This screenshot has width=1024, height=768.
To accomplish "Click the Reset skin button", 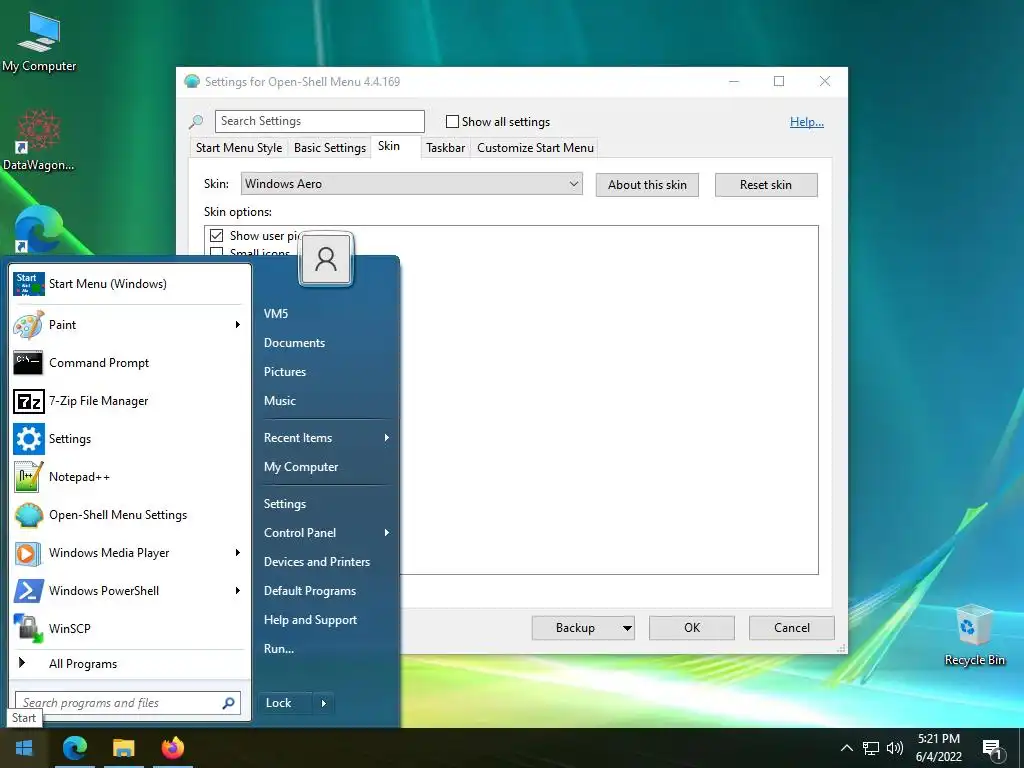I will pyautogui.click(x=766, y=185).
